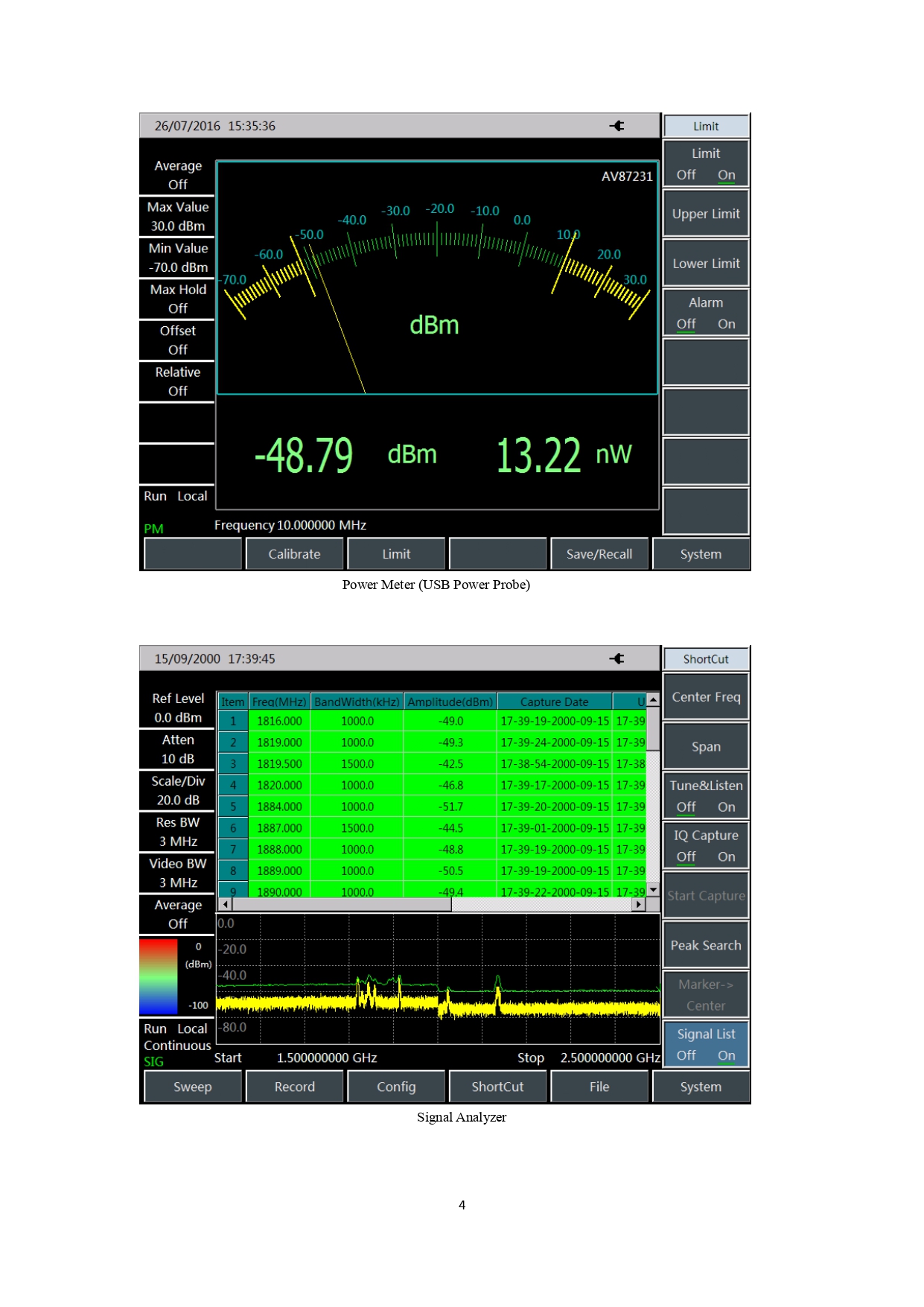
Task: Open Config menu in Signal Analyzer
Action: pyautogui.click(x=396, y=1087)
